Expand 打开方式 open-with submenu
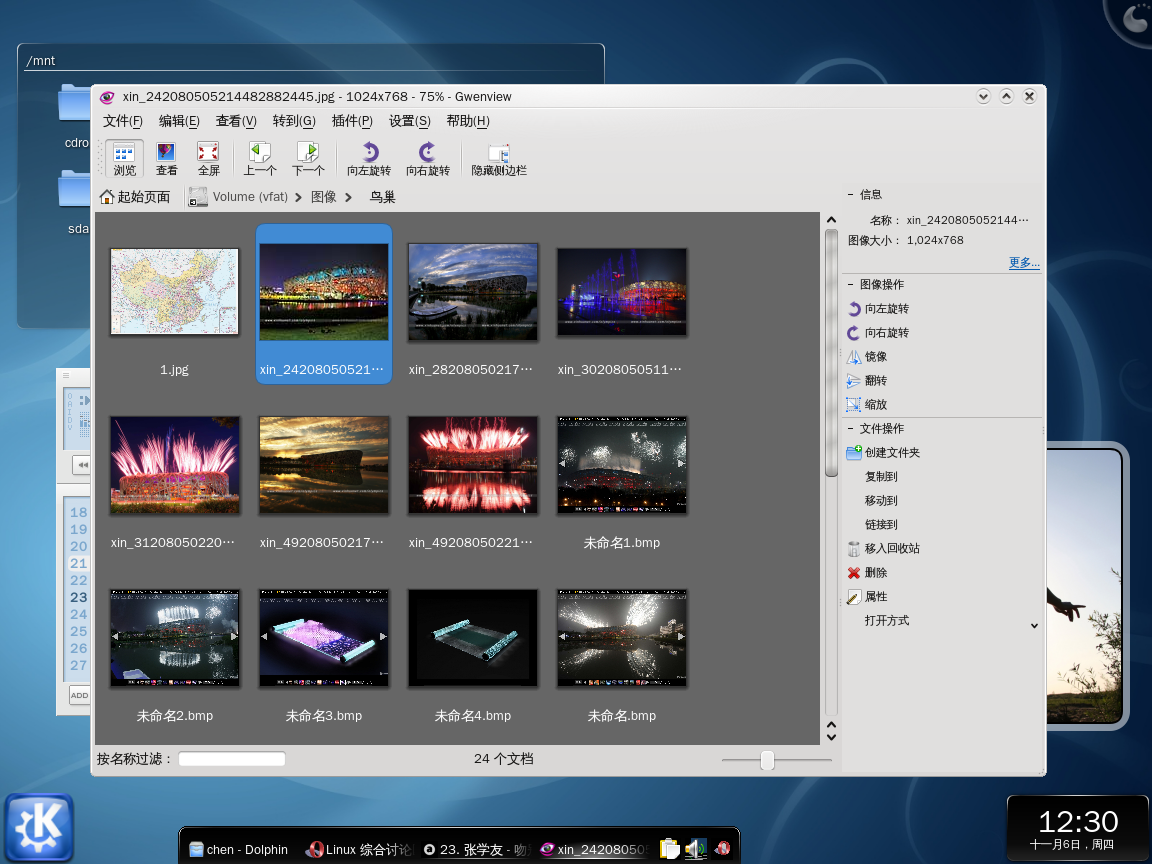This screenshot has width=1152, height=864. tap(1034, 626)
